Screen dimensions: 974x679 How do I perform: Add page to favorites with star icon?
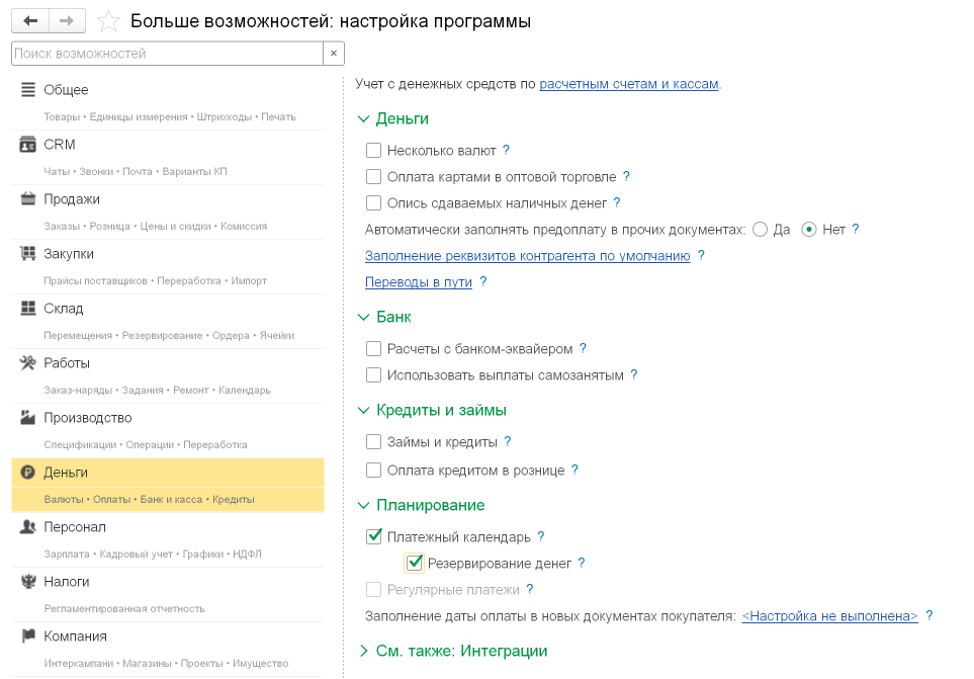click(109, 21)
